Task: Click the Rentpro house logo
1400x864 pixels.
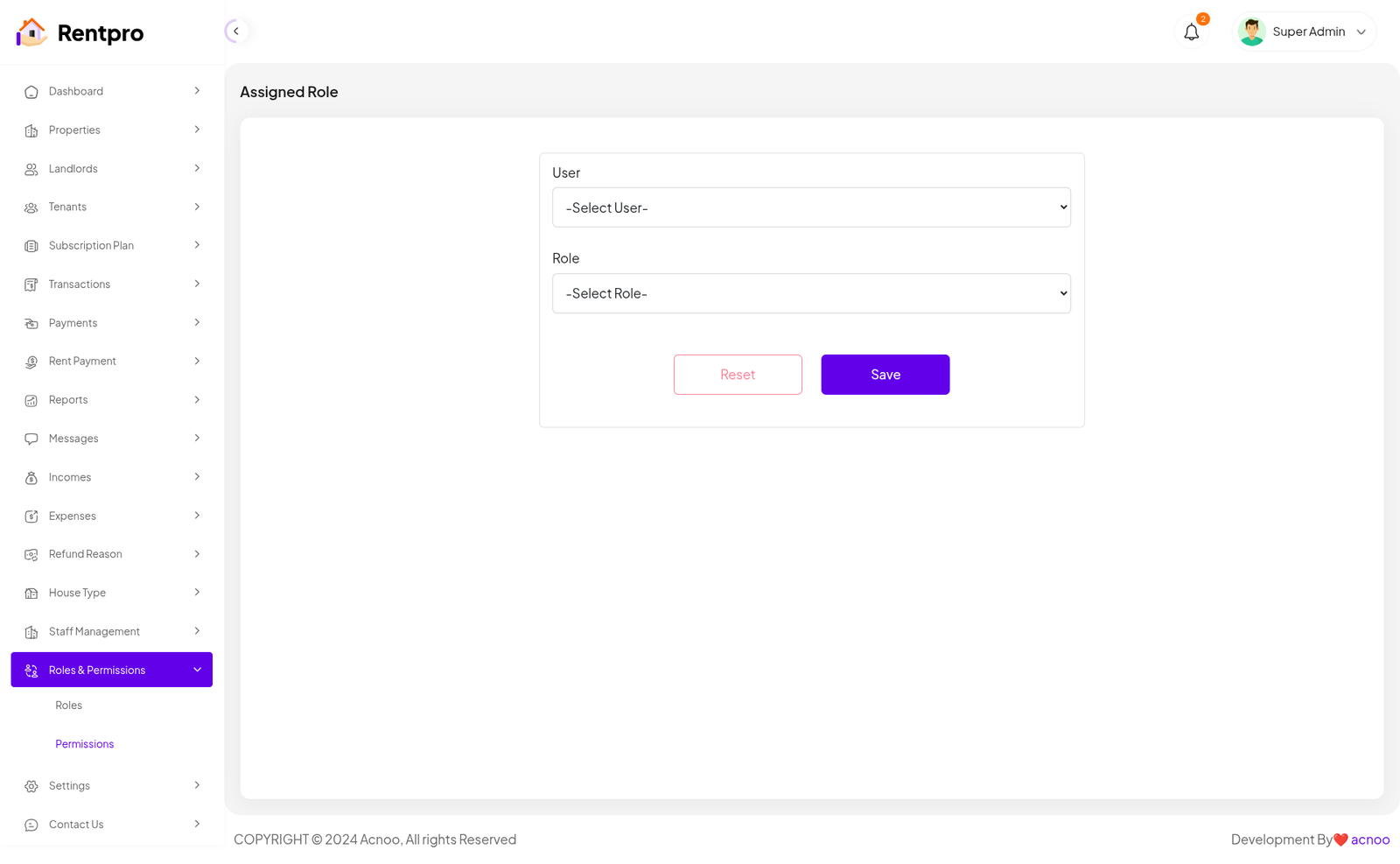Action: [x=31, y=32]
